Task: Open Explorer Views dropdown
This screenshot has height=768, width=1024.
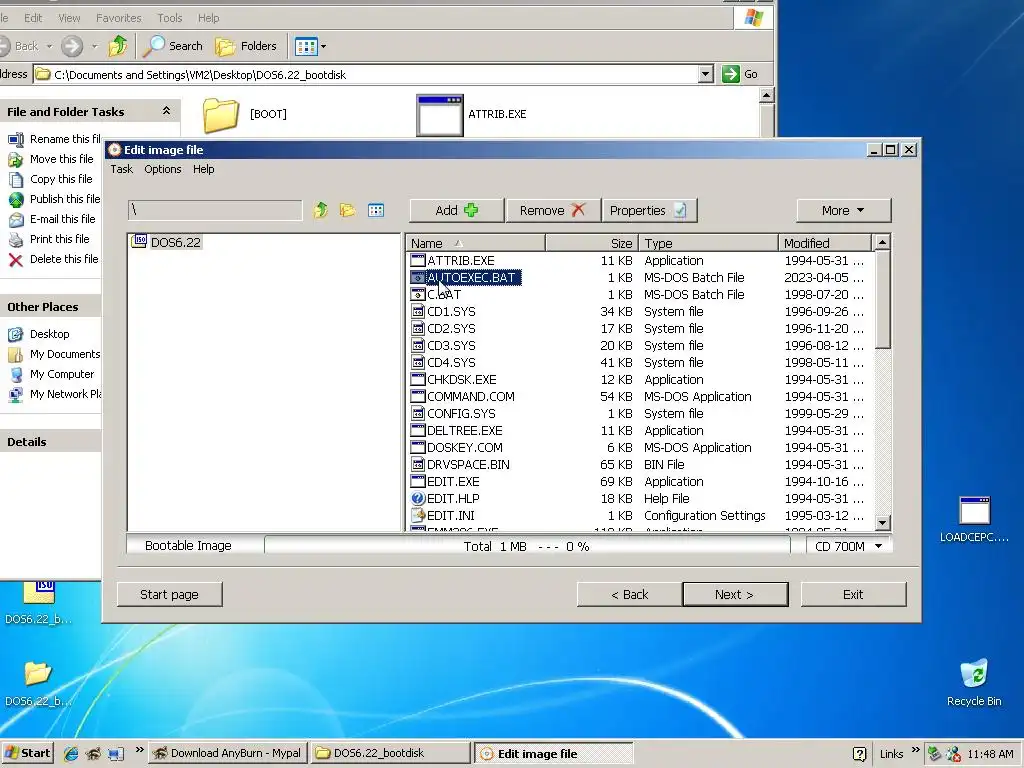Action: pos(310,46)
